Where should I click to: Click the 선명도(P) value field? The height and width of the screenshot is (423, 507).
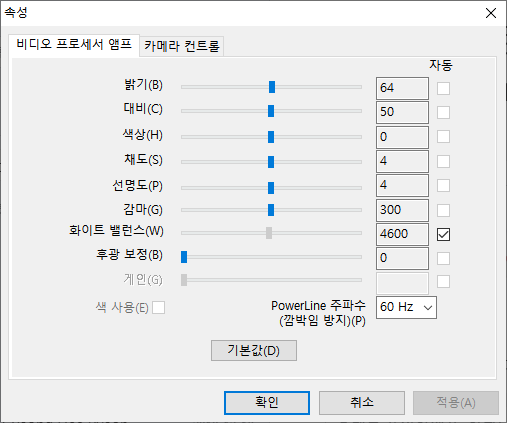pyautogui.click(x=402, y=185)
